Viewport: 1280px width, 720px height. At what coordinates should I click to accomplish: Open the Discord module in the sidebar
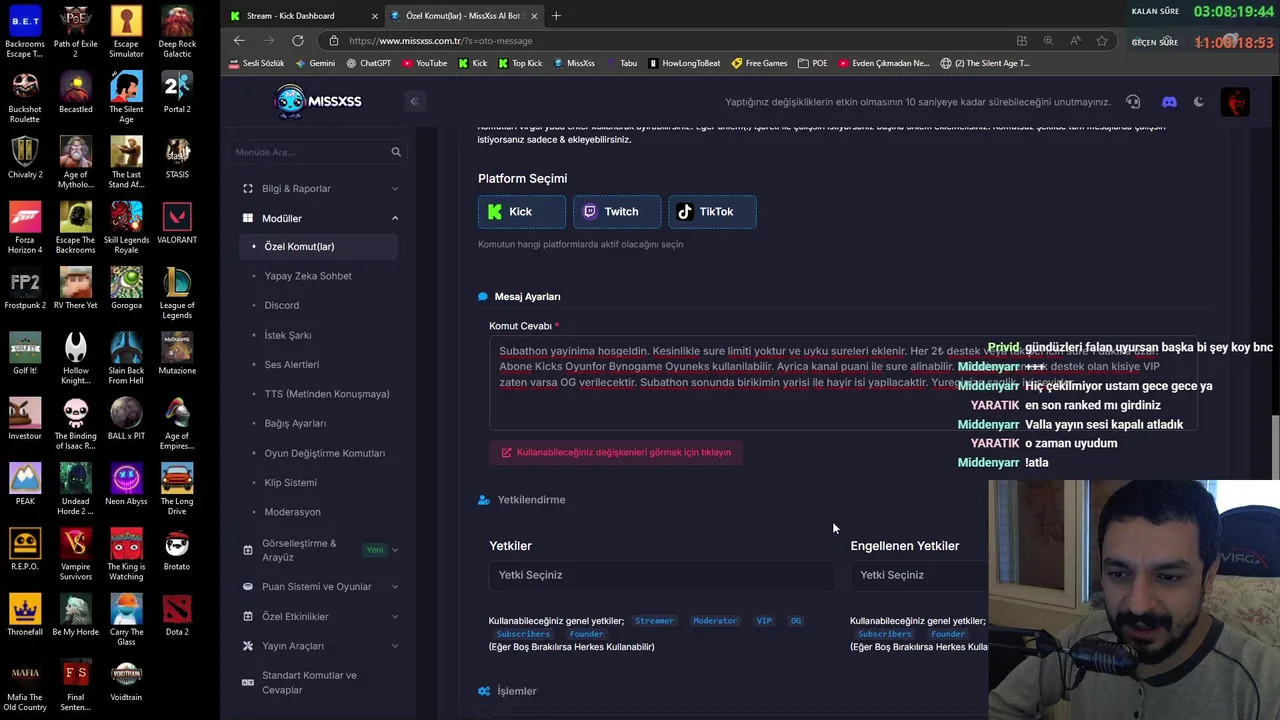point(282,305)
